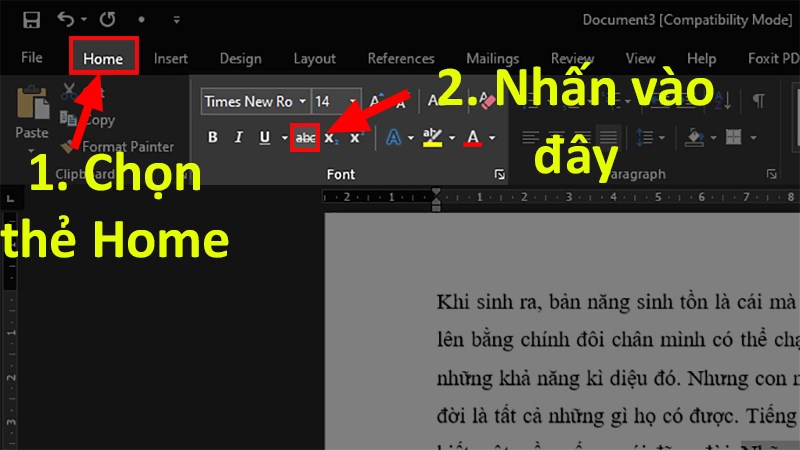Click the Copy label button
The height and width of the screenshot is (450, 800).
pyautogui.click(x=99, y=120)
